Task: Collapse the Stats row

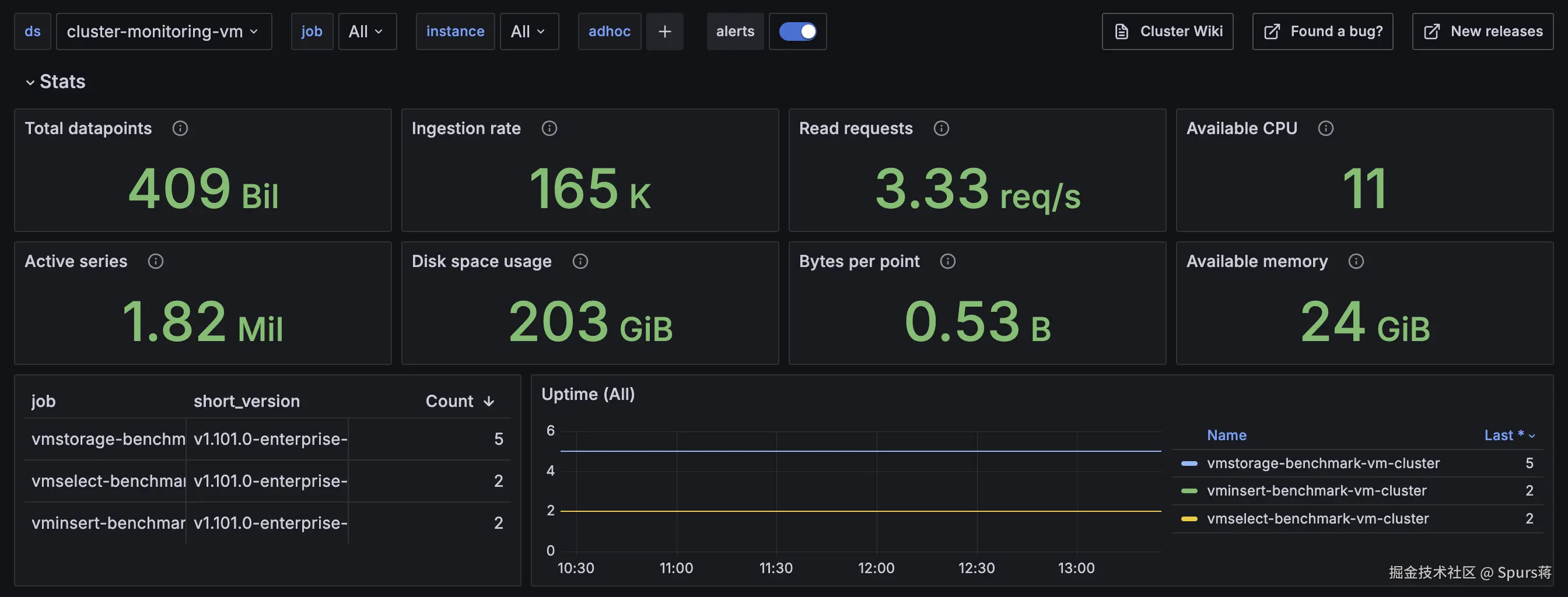Action: [x=30, y=82]
